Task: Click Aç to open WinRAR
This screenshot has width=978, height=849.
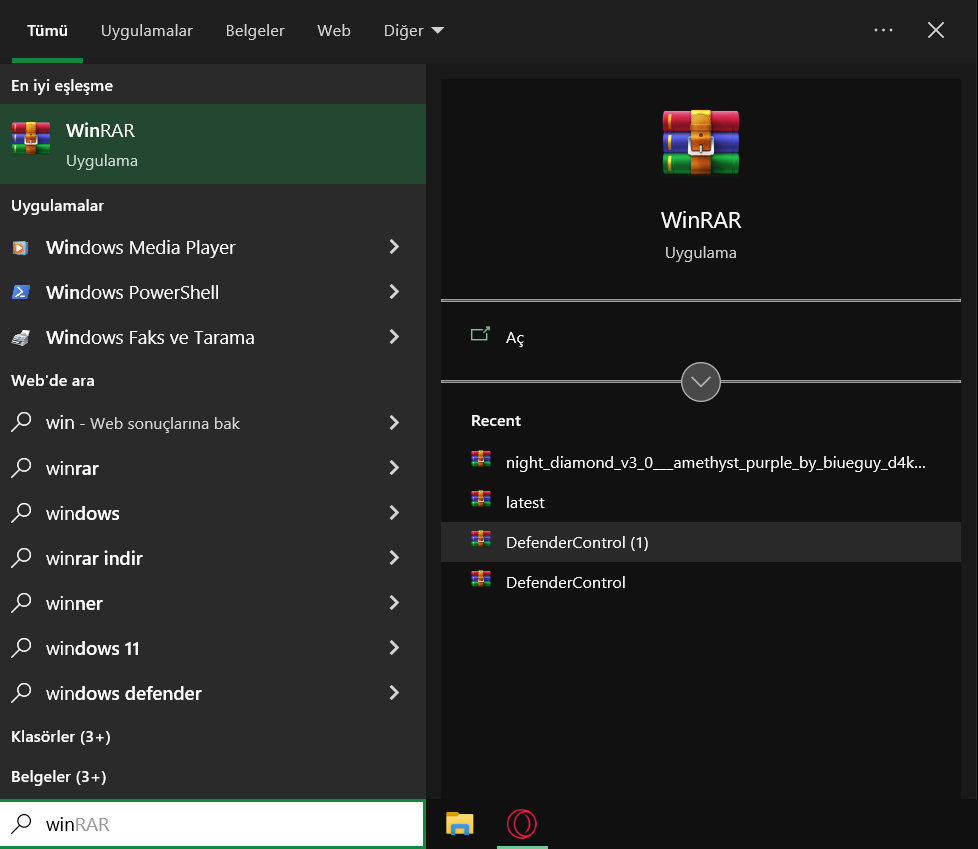Action: (x=515, y=337)
